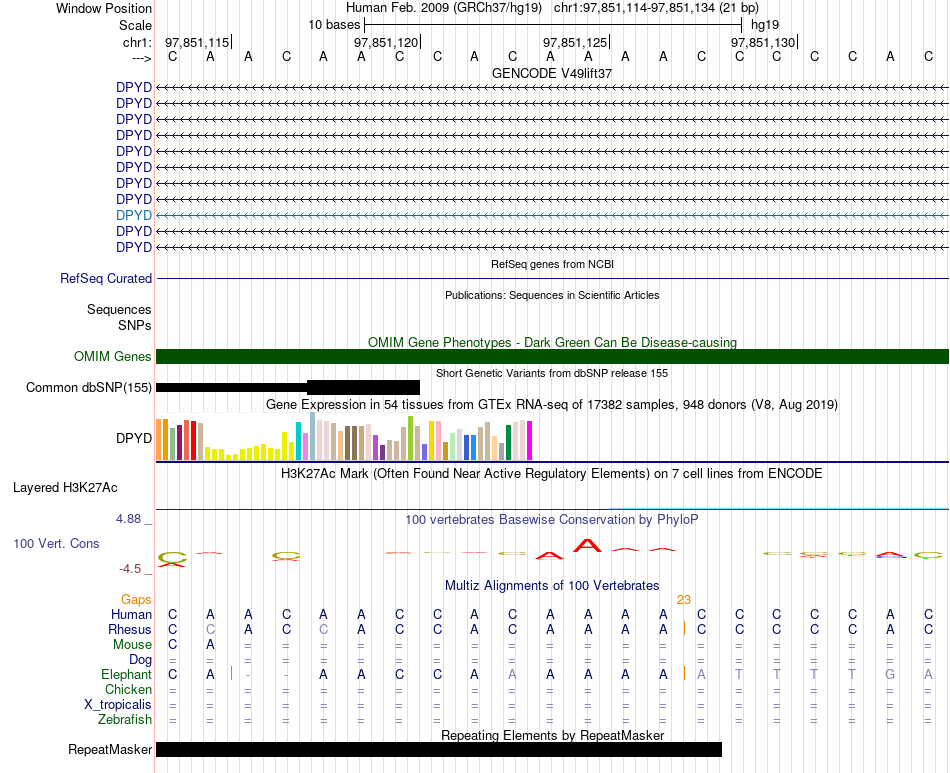Click the 100 Vert. Cons track label
Viewport: 950px width, 773px height.
[56, 543]
